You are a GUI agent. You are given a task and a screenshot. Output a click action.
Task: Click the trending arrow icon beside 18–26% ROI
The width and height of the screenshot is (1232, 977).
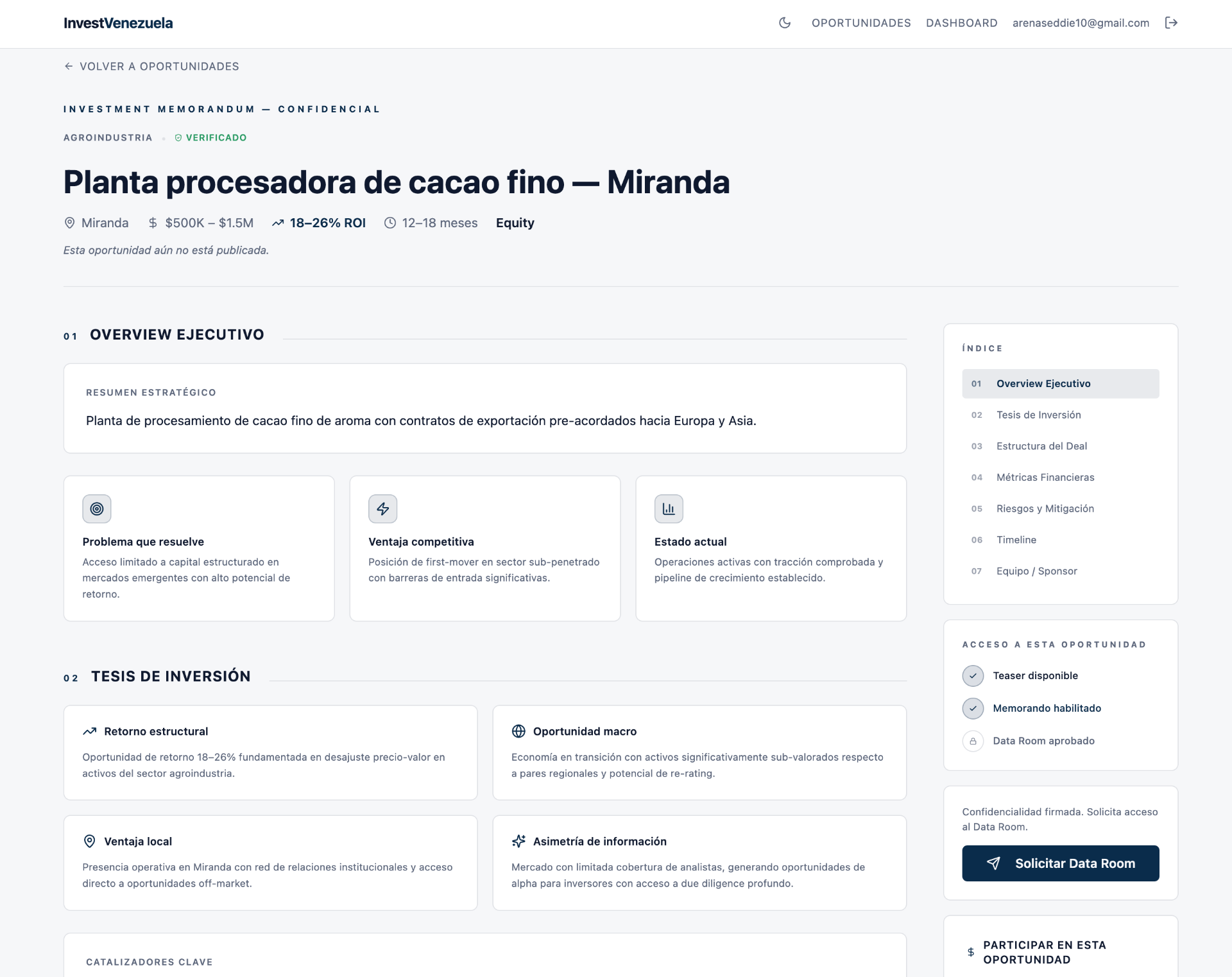coord(278,223)
